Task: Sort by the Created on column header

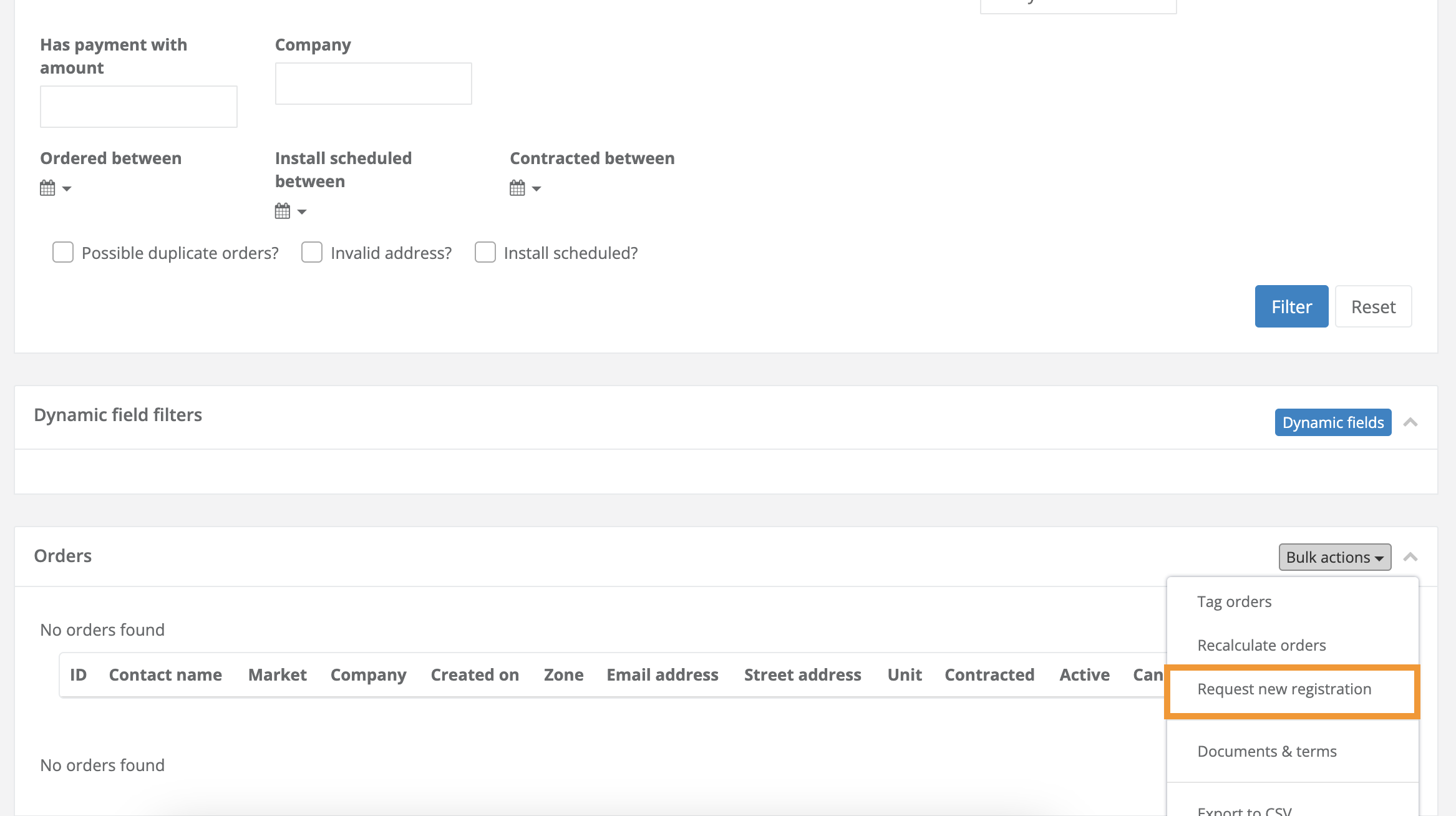Action: [x=474, y=675]
